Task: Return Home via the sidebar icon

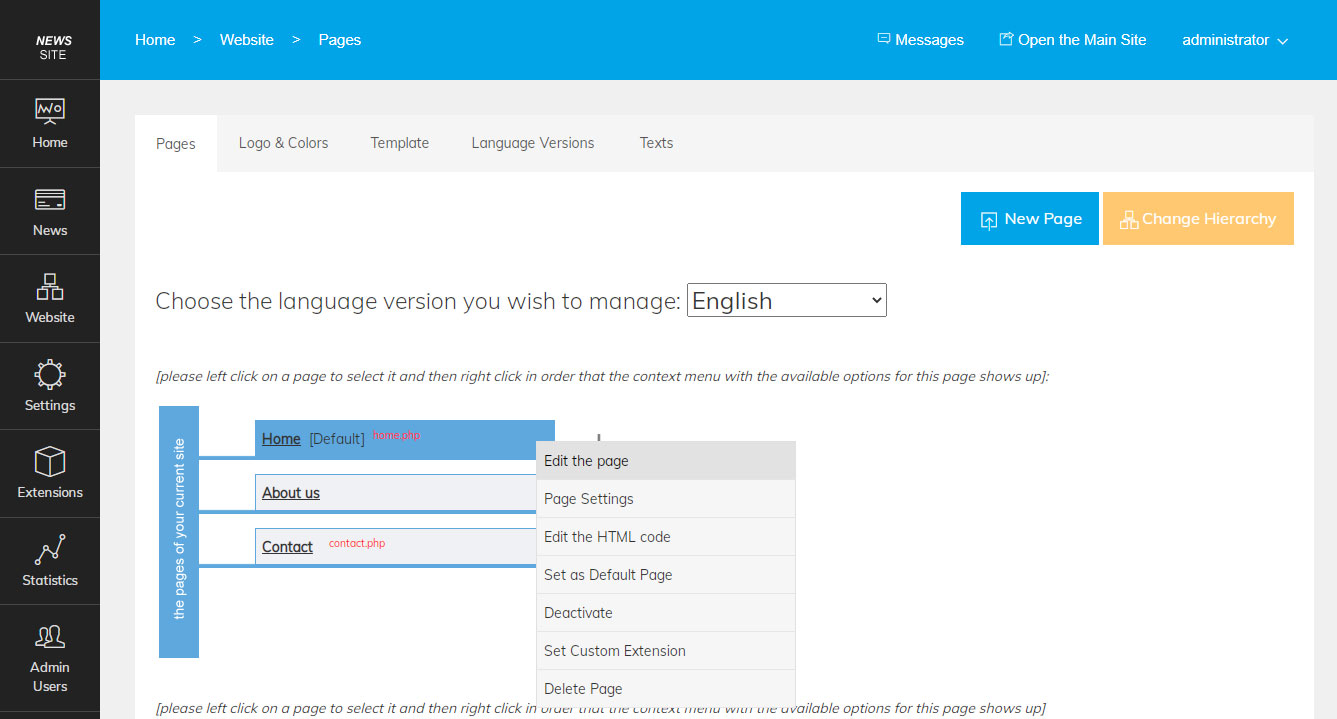Action: click(50, 123)
